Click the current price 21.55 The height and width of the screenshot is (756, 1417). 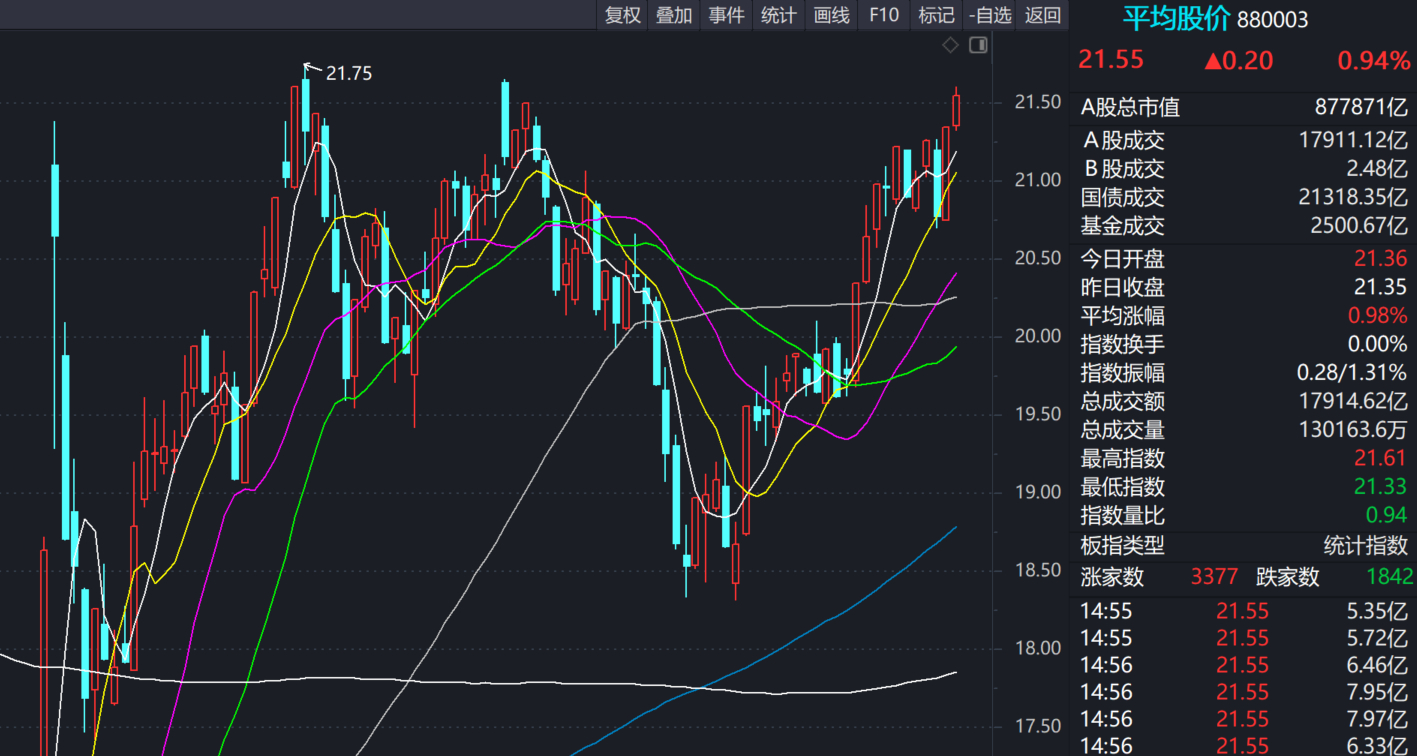[1111, 60]
